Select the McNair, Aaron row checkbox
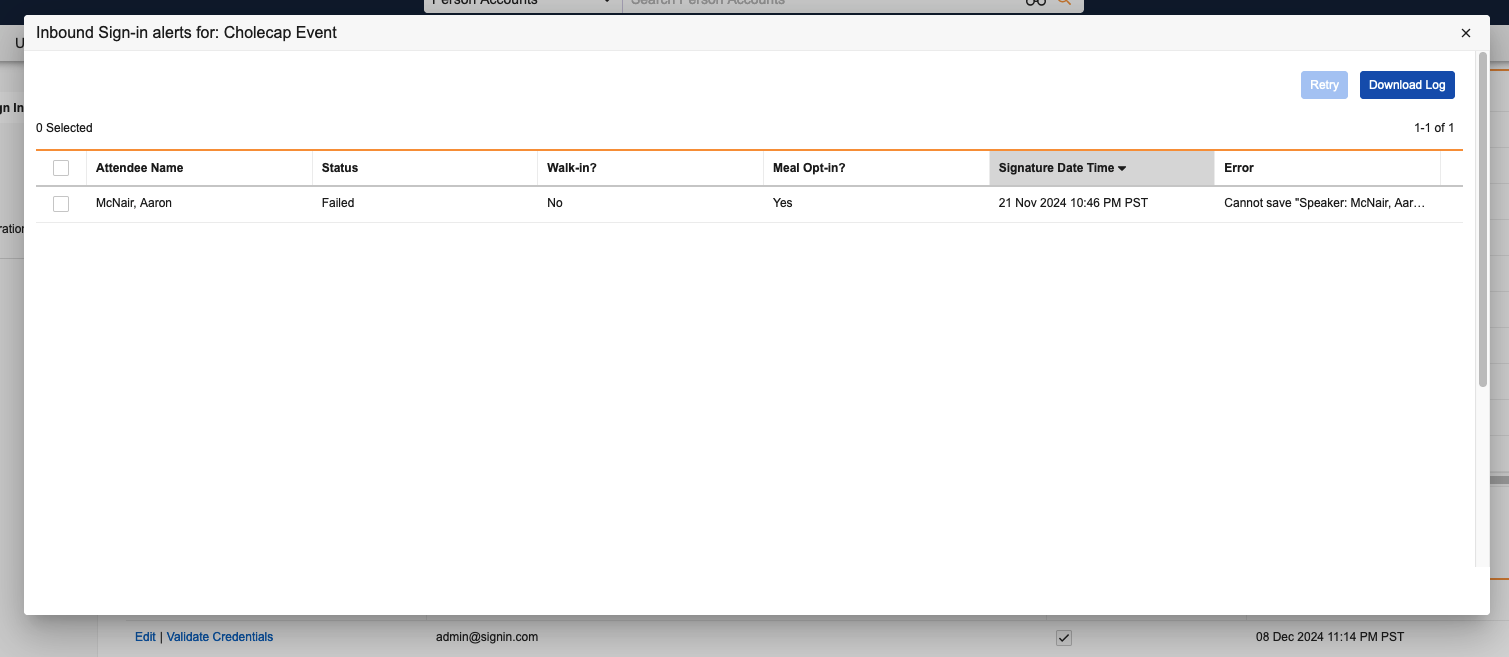This screenshot has height=657, width=1509. click(x=61, y=204)
